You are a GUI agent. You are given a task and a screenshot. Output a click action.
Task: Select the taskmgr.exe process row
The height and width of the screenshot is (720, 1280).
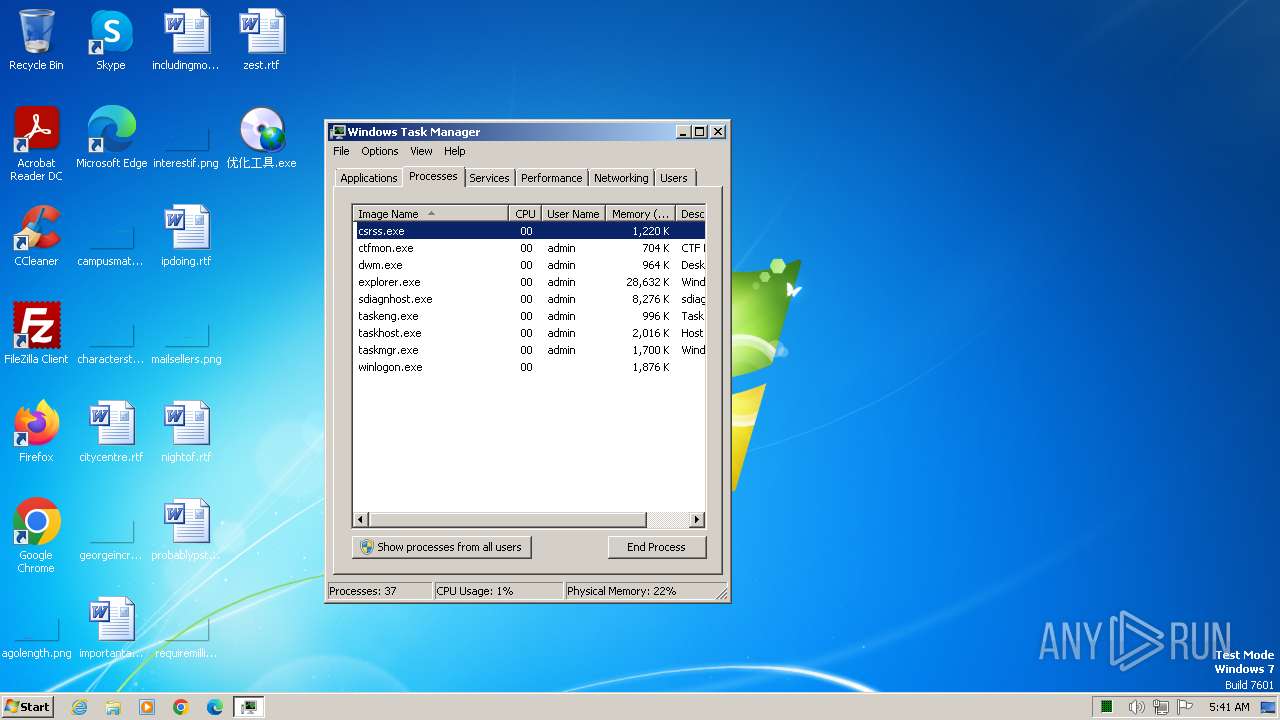(x=529, y=350)
